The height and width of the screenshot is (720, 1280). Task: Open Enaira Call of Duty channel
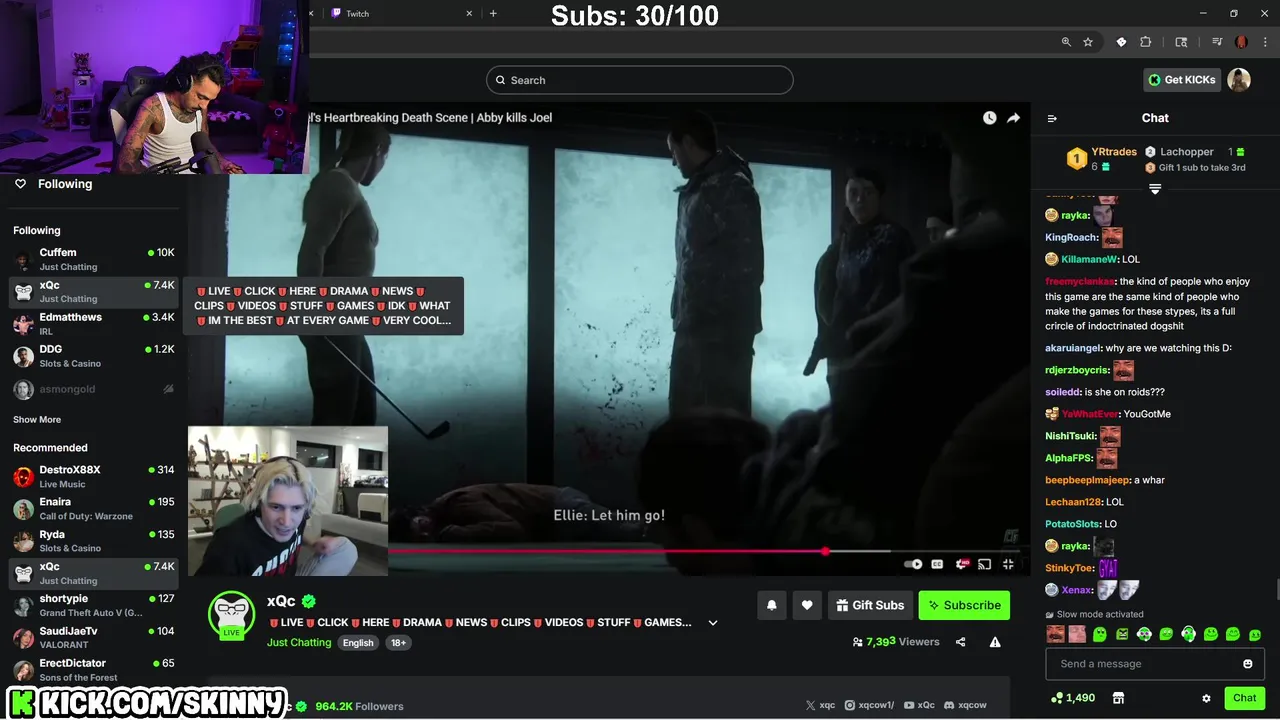pyautogui.click(x=94, y=509)
